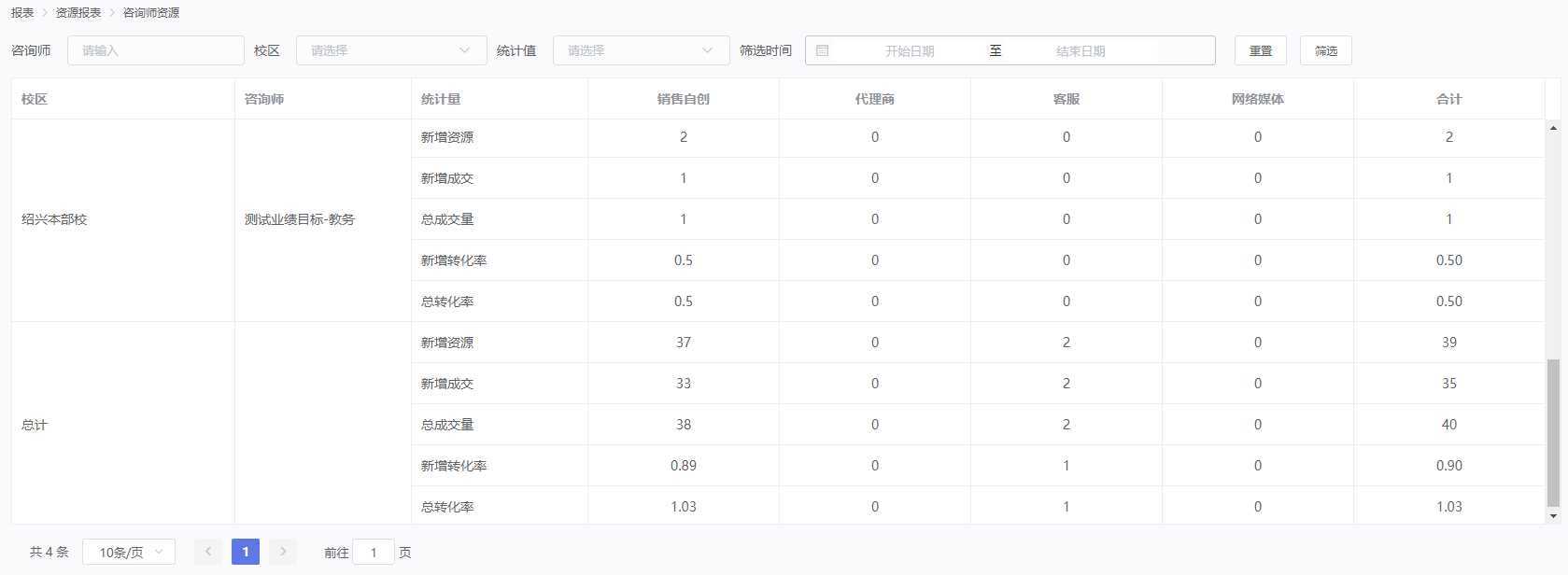Click 新增转化率 in 总计 rows
This screenshot has height=575, width=1568.
(454, 466)
